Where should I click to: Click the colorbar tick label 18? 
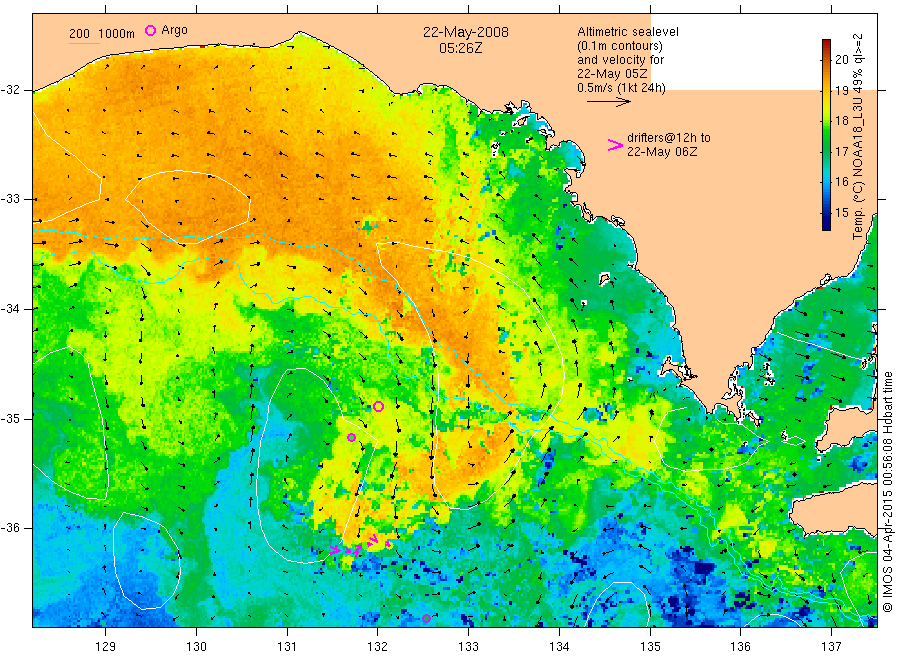click(841, 121)
